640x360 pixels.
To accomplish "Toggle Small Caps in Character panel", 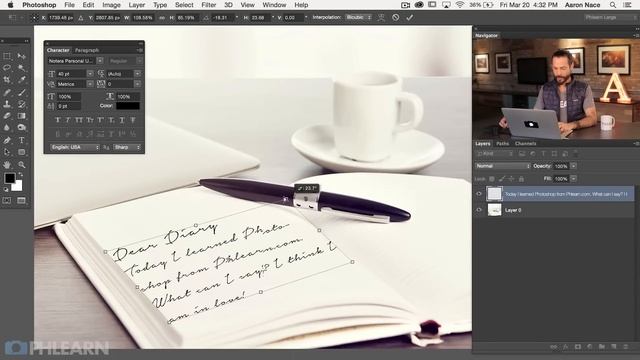I will (90, 120).
